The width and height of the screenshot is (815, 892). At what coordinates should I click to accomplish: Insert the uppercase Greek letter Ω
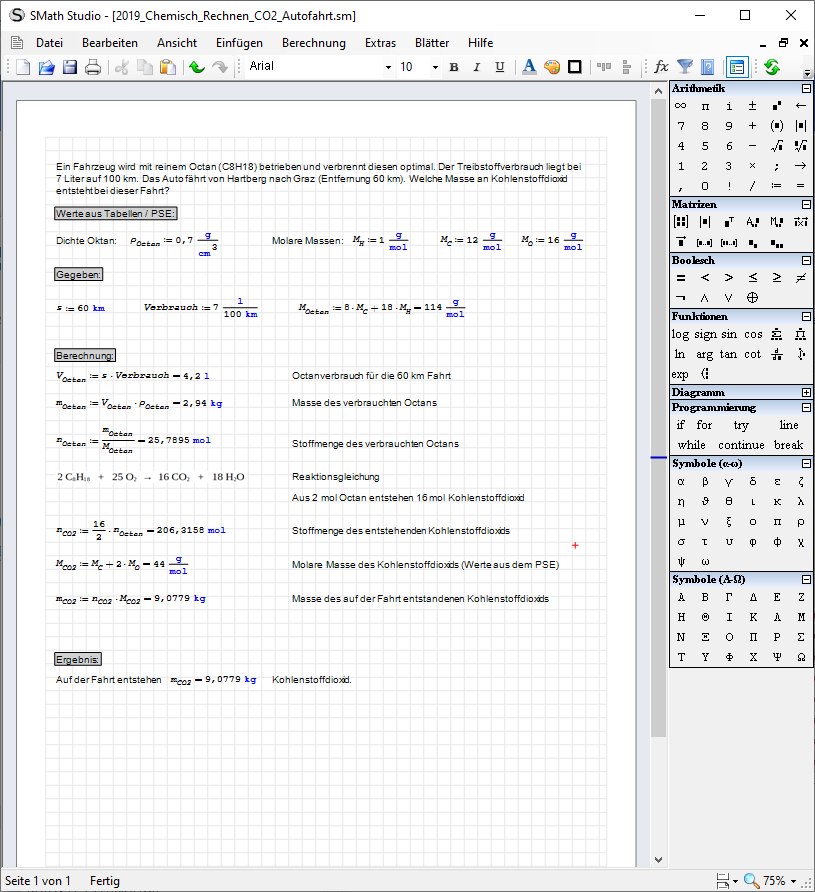(x=801, y=657)
